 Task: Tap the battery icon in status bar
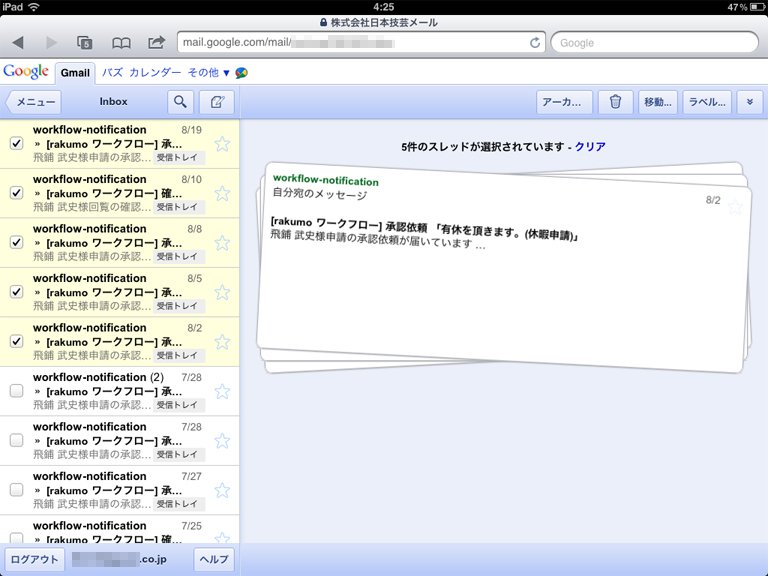coord(757,7)
